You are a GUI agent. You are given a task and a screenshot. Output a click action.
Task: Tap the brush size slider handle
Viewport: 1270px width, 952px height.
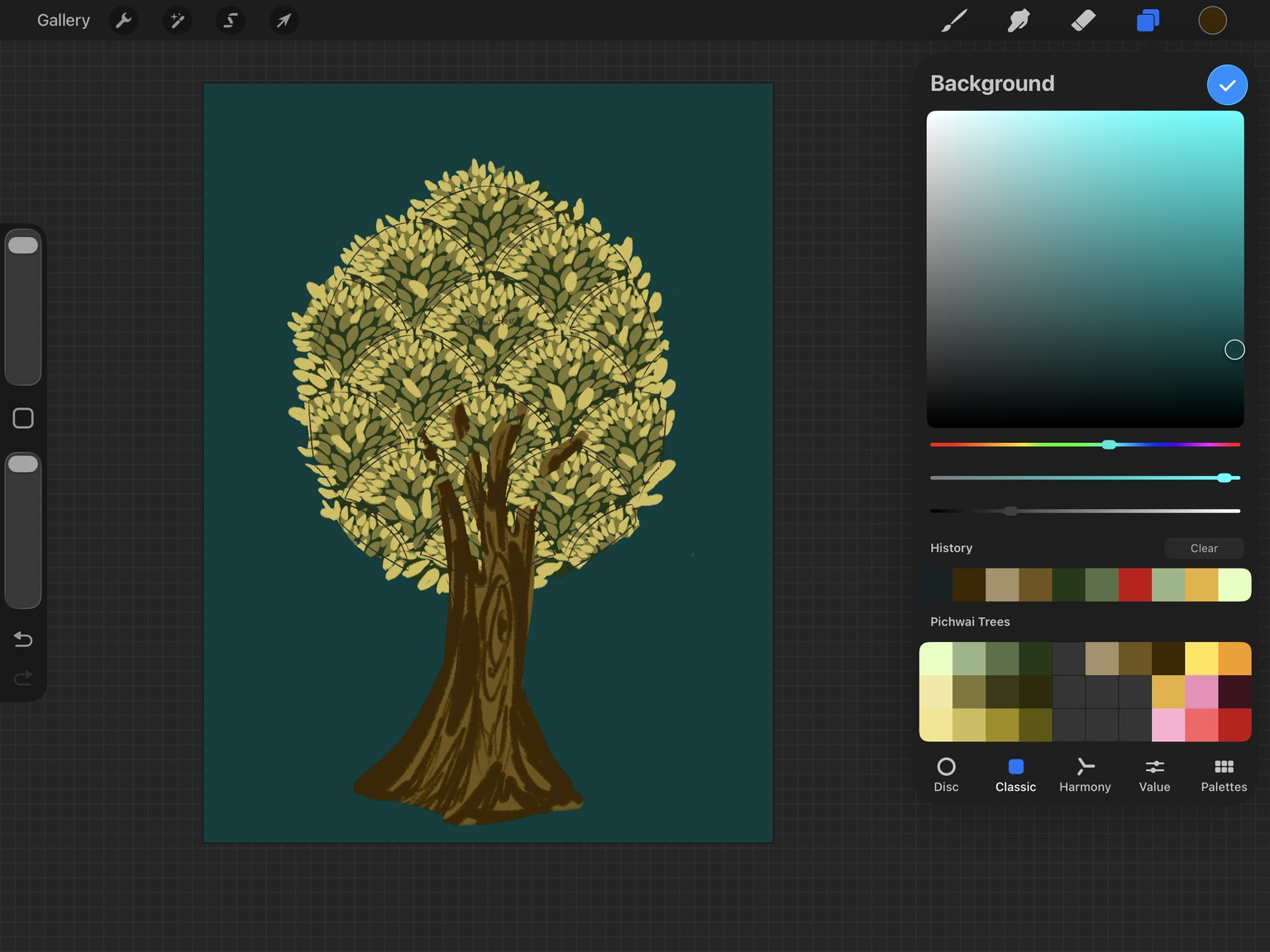[23, 245]
